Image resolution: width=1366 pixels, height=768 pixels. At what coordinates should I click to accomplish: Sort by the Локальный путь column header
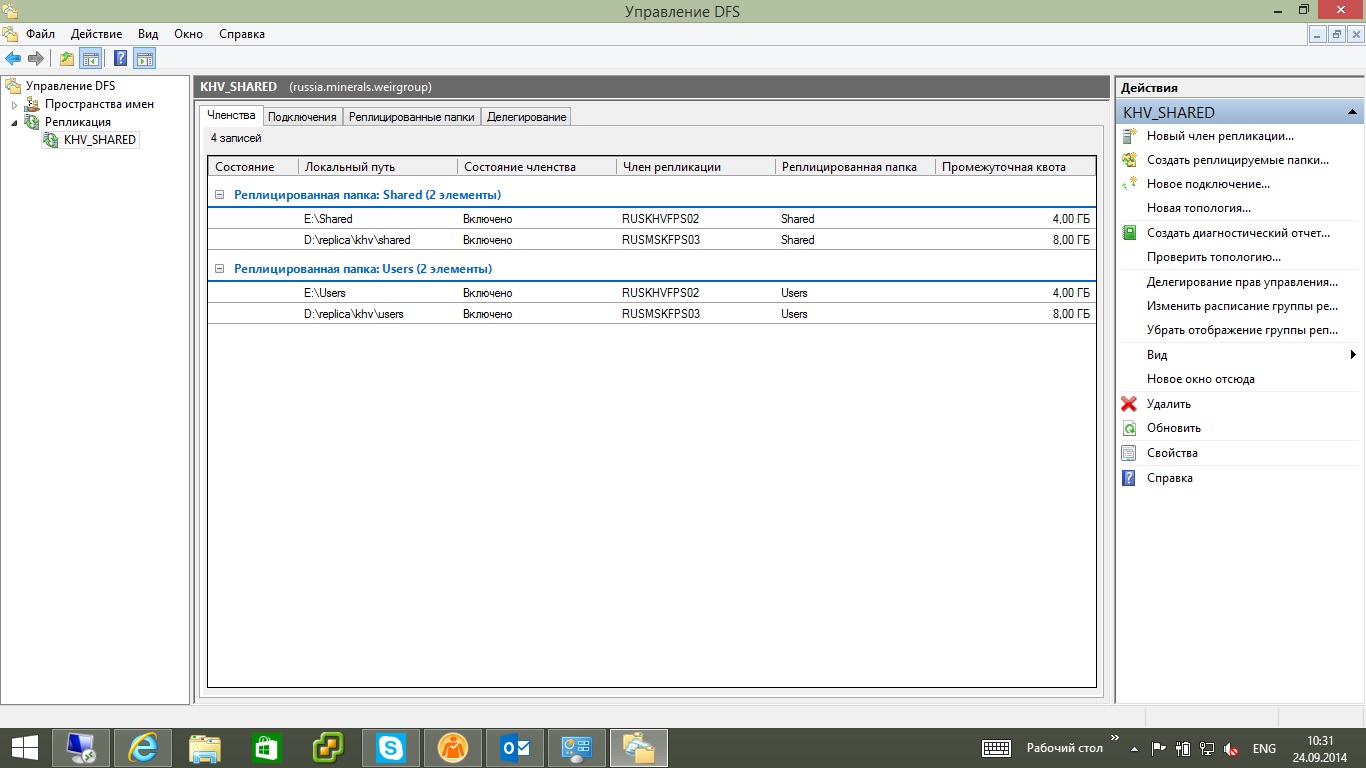pyautogui.click(x=377, y=167)
